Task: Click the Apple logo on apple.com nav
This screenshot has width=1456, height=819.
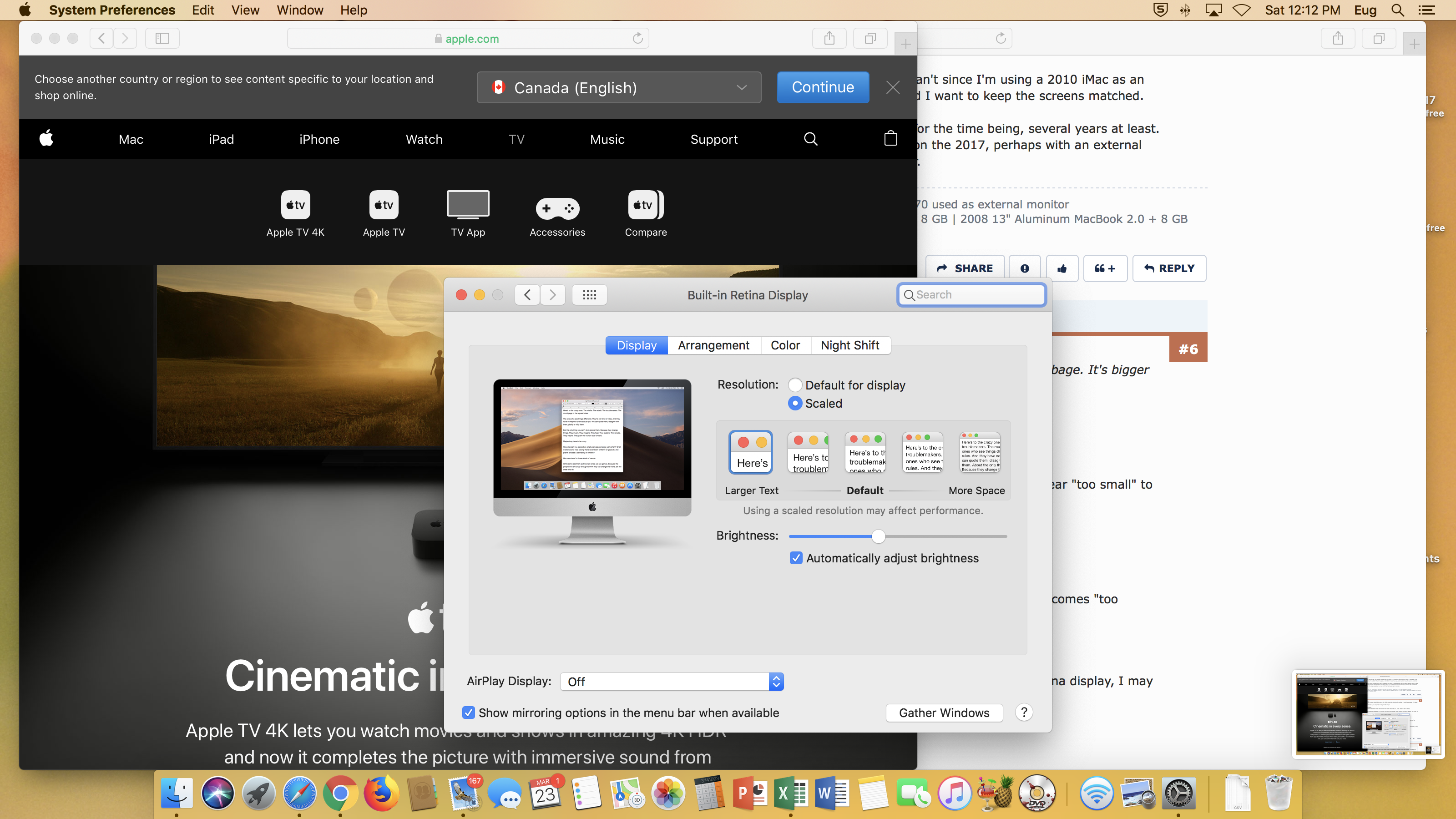Action: click(x=47, y=138)
